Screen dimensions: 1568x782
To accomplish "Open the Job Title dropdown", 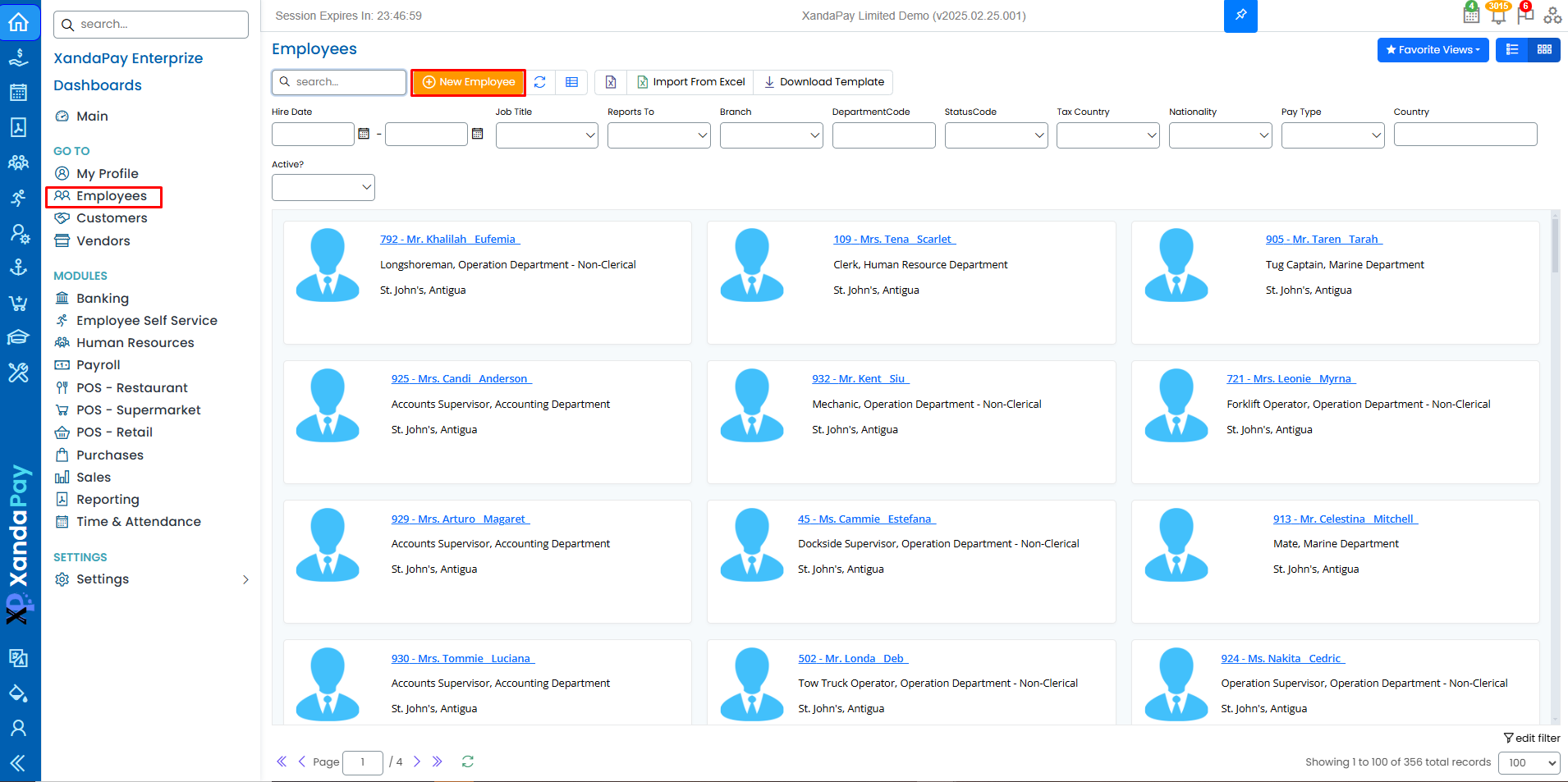I will [547, 135].
